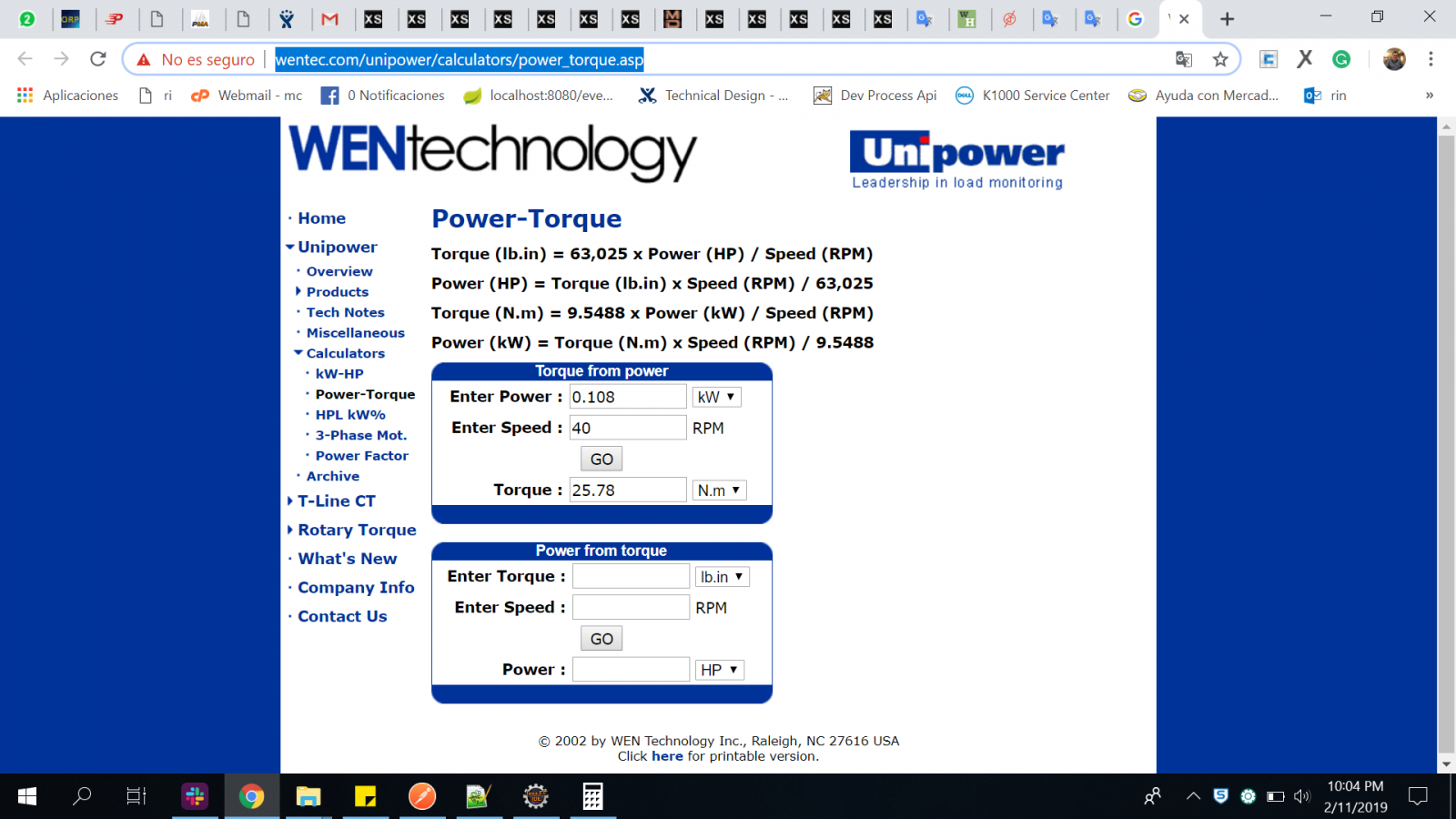Show more bookmarks with the chevron
The image size is (1456, 819).
[1430, 96]
